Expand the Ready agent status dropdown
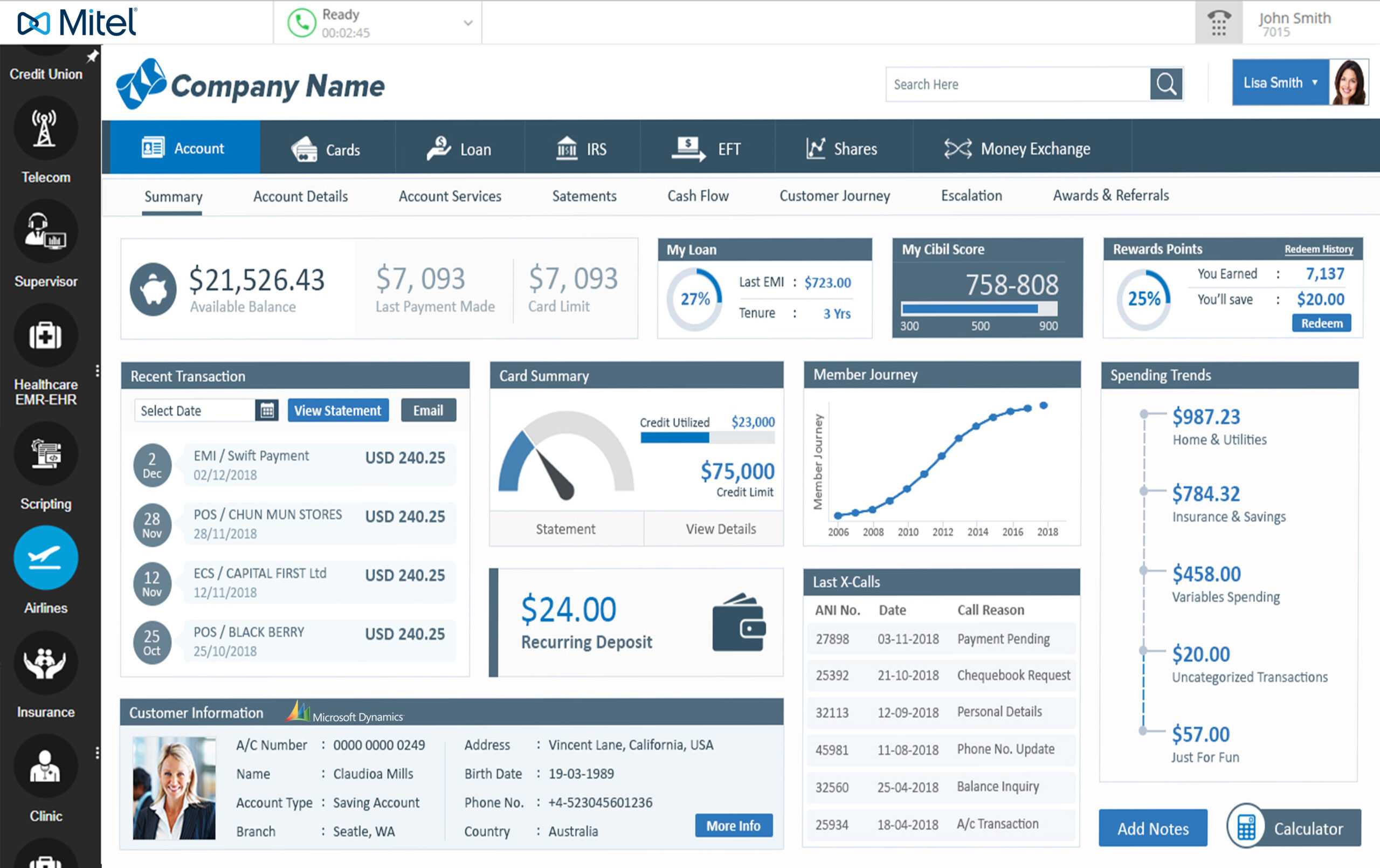Screen dimensions: 1380x868 [x=468, y=23]
